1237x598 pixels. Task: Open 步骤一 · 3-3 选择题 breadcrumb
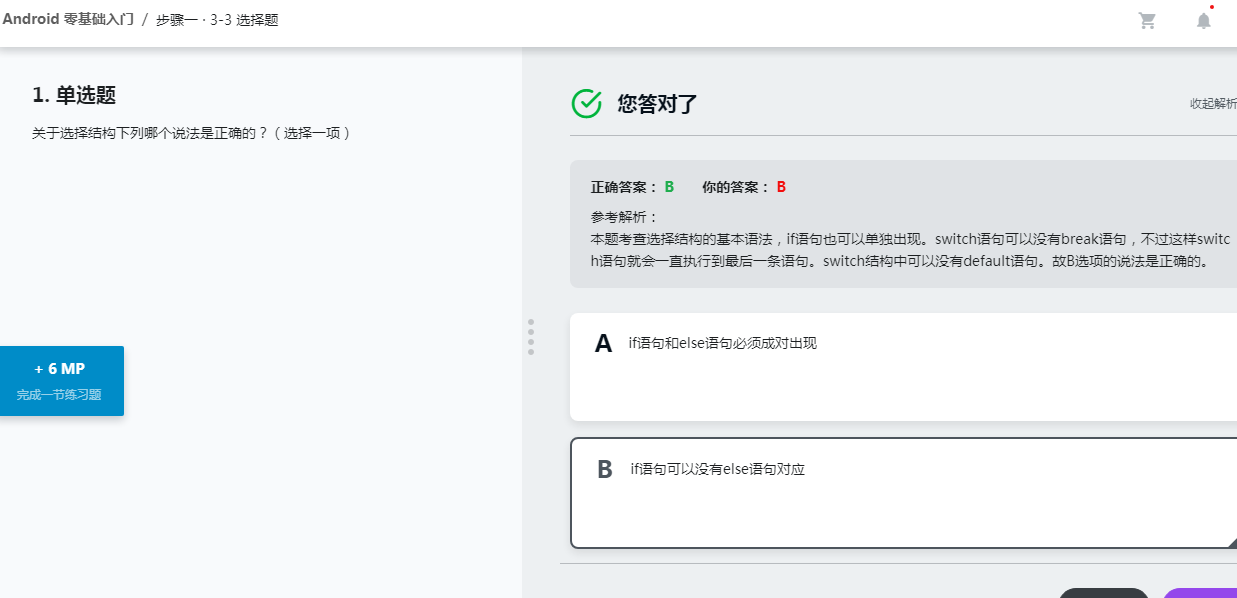217,20
